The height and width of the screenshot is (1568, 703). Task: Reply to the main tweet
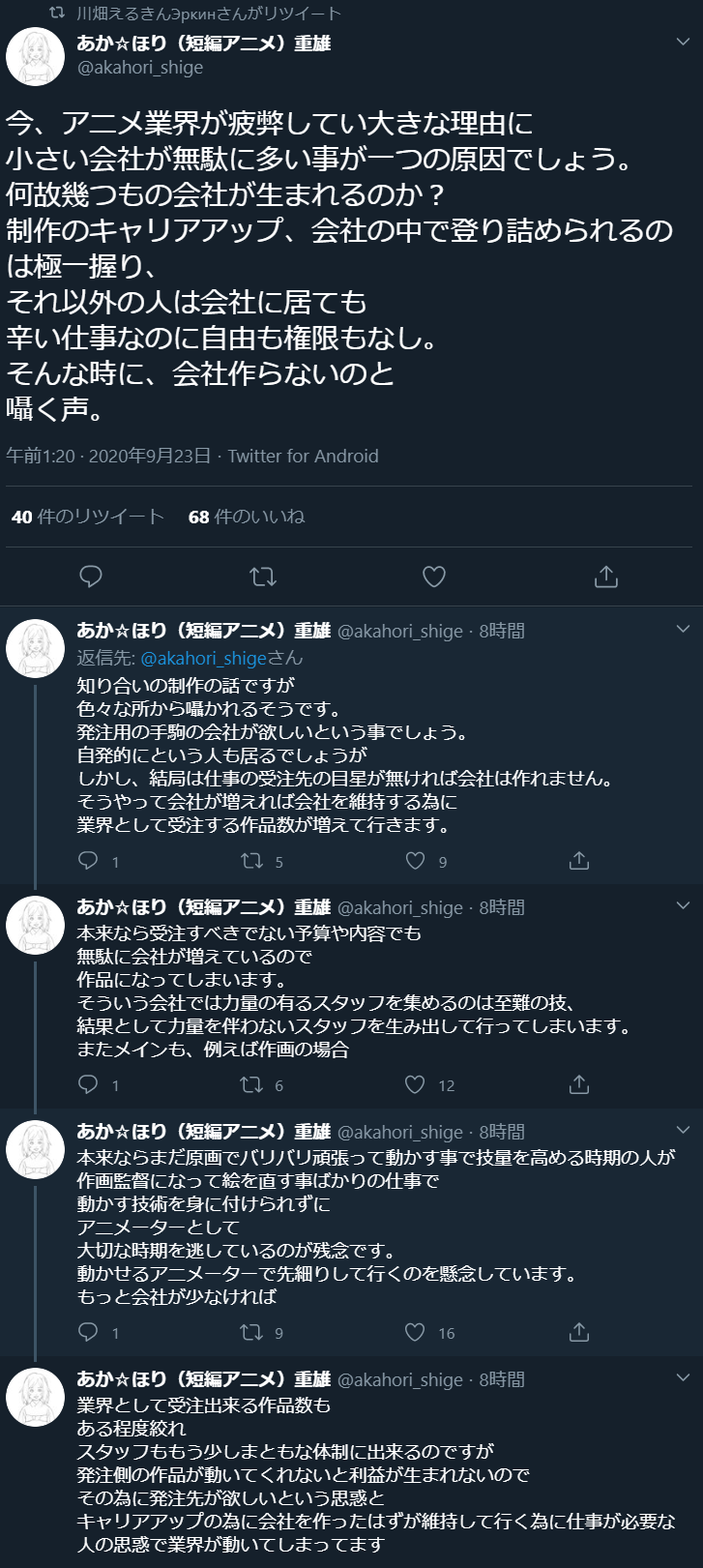pyautogui.click(x=91, y=577)
